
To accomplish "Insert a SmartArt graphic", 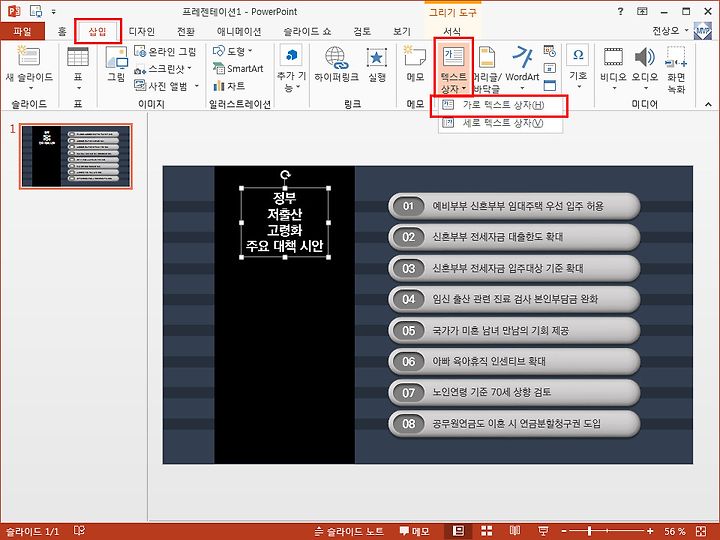I will (x=238, y=69).
